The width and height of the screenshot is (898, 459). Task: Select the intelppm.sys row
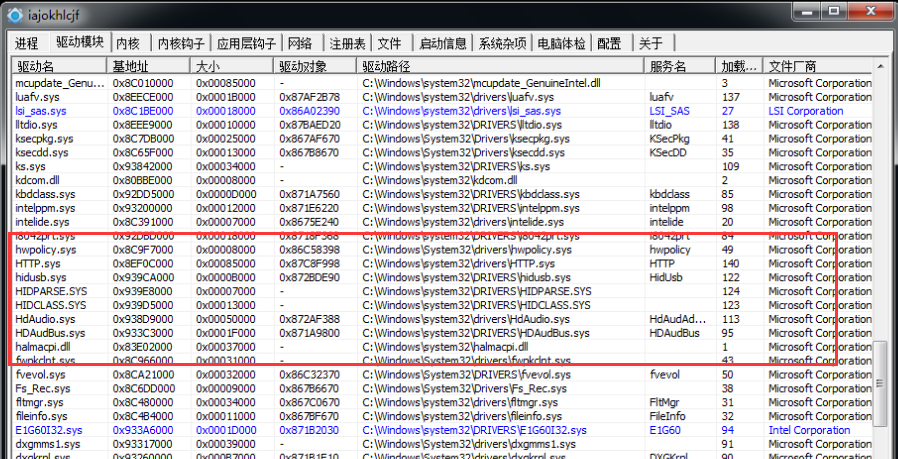(442, 208)
